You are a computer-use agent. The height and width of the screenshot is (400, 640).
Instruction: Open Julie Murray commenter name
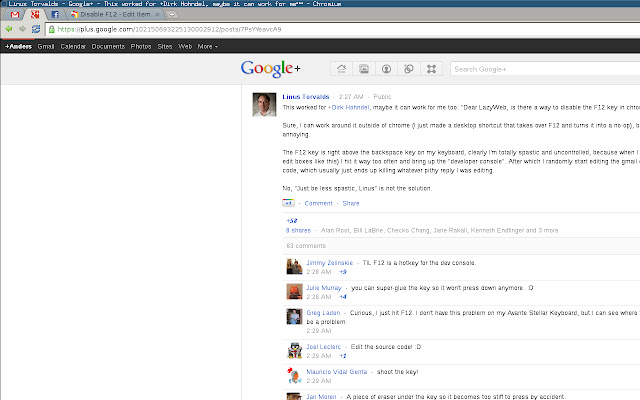(324, 288)
